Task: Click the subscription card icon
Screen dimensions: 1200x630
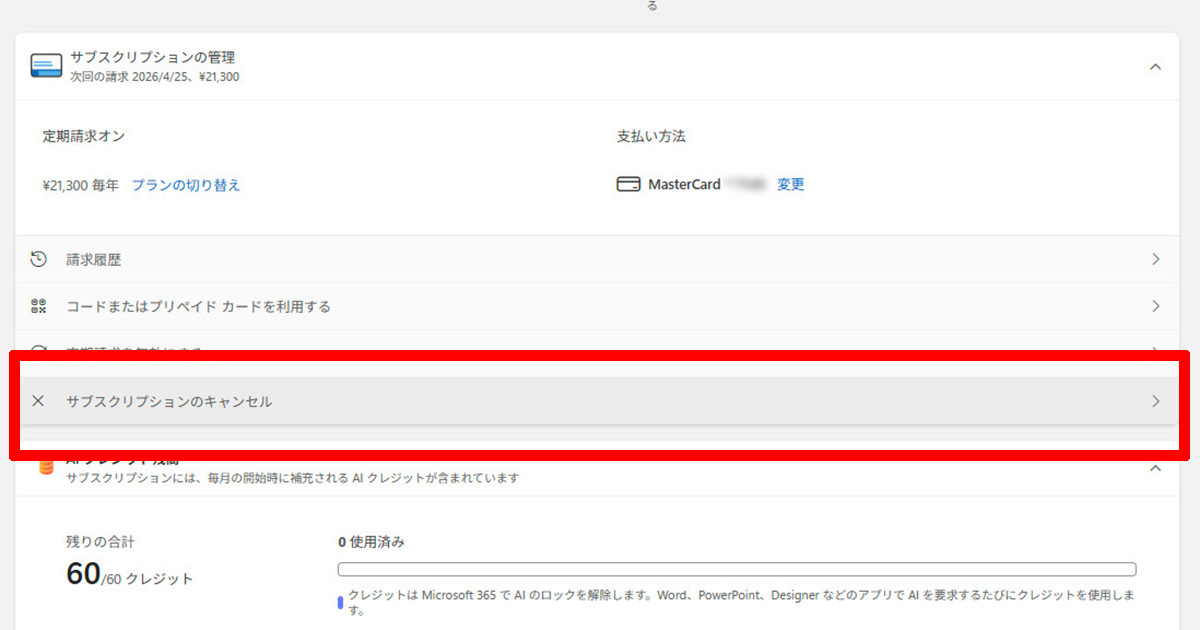Action: pos(46,66)
